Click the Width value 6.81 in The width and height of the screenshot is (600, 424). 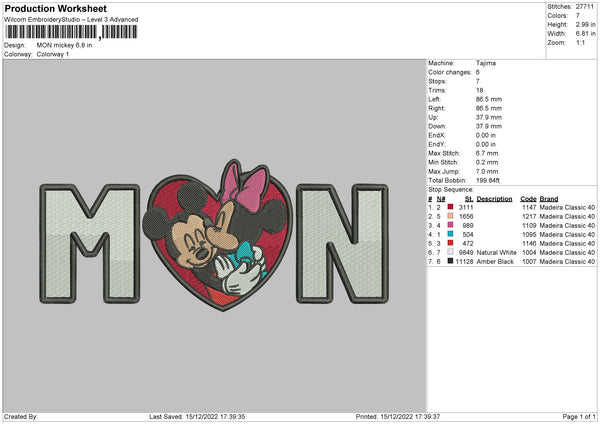(x=585, y=34)
